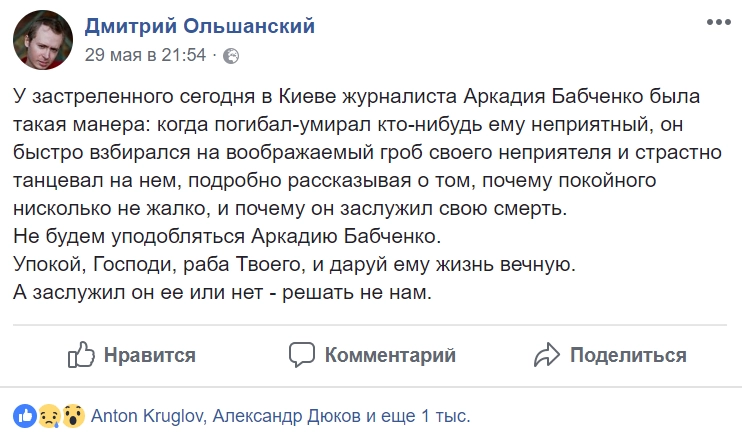Open the post timestamp 29 мая в 21:54
742x442 pixels.
145,56
